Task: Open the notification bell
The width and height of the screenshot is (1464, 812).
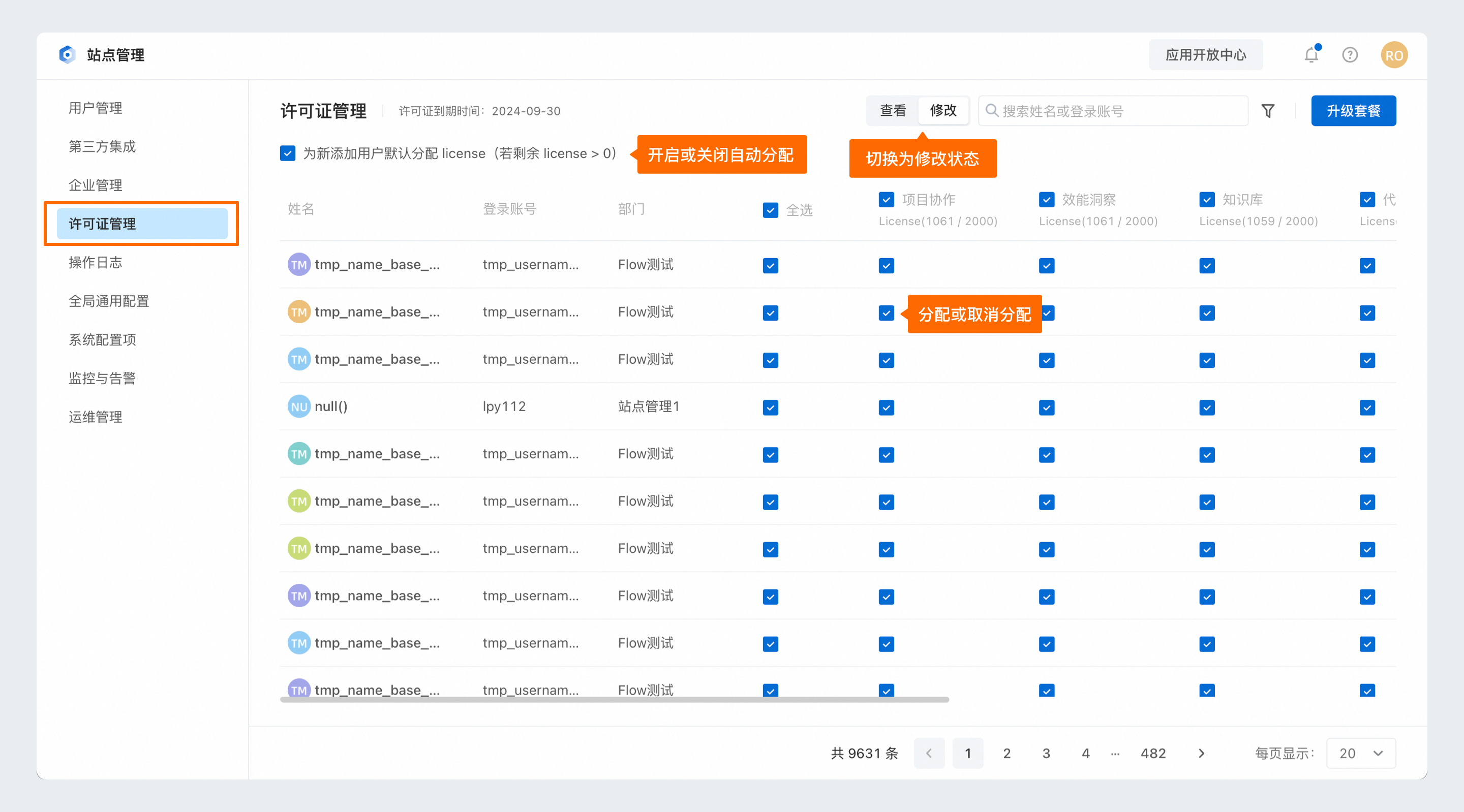Action: click(x=1311, y=54)
